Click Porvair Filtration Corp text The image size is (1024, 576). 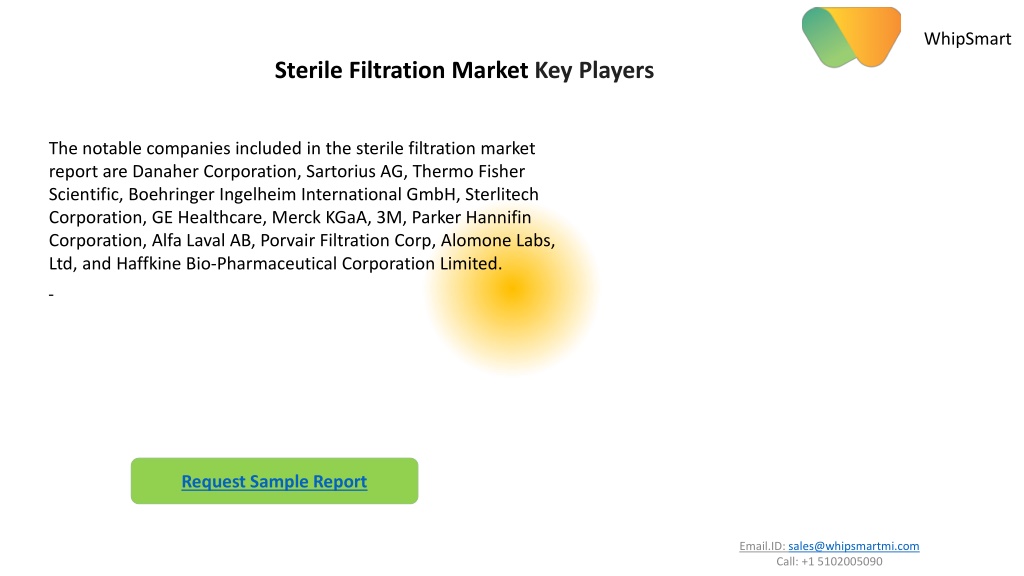346,240
